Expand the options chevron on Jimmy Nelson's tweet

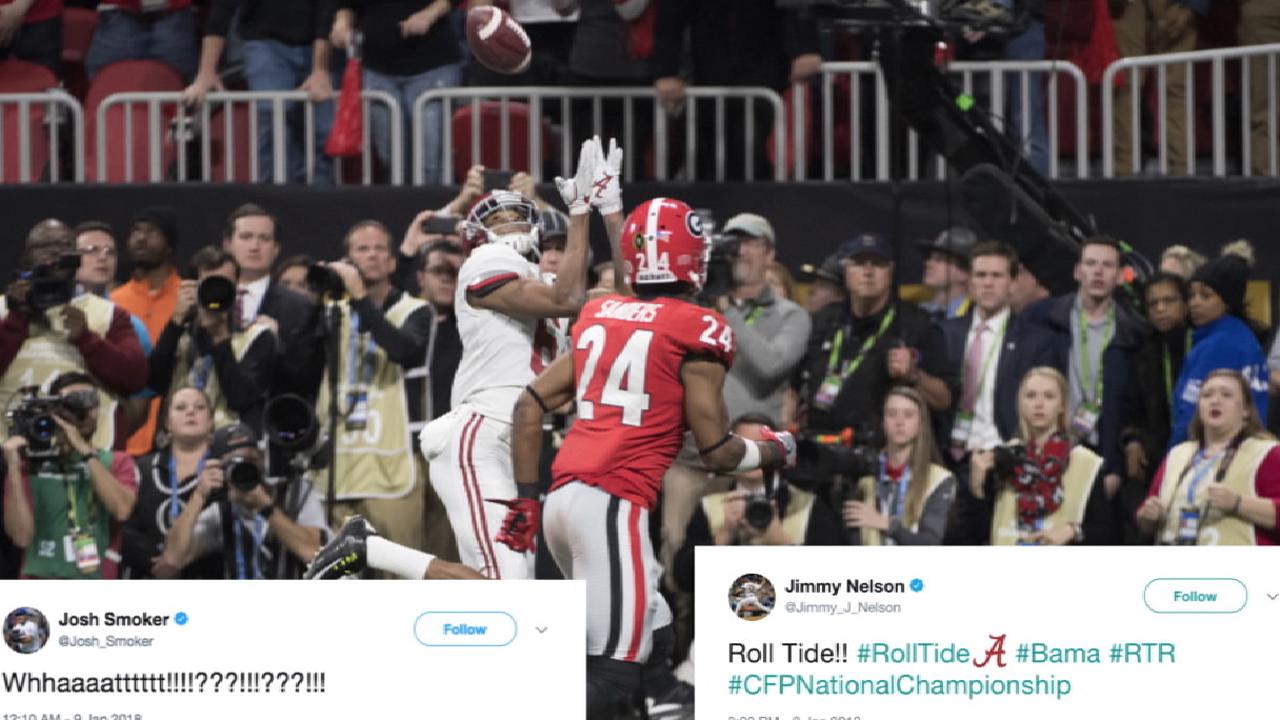1271,596
